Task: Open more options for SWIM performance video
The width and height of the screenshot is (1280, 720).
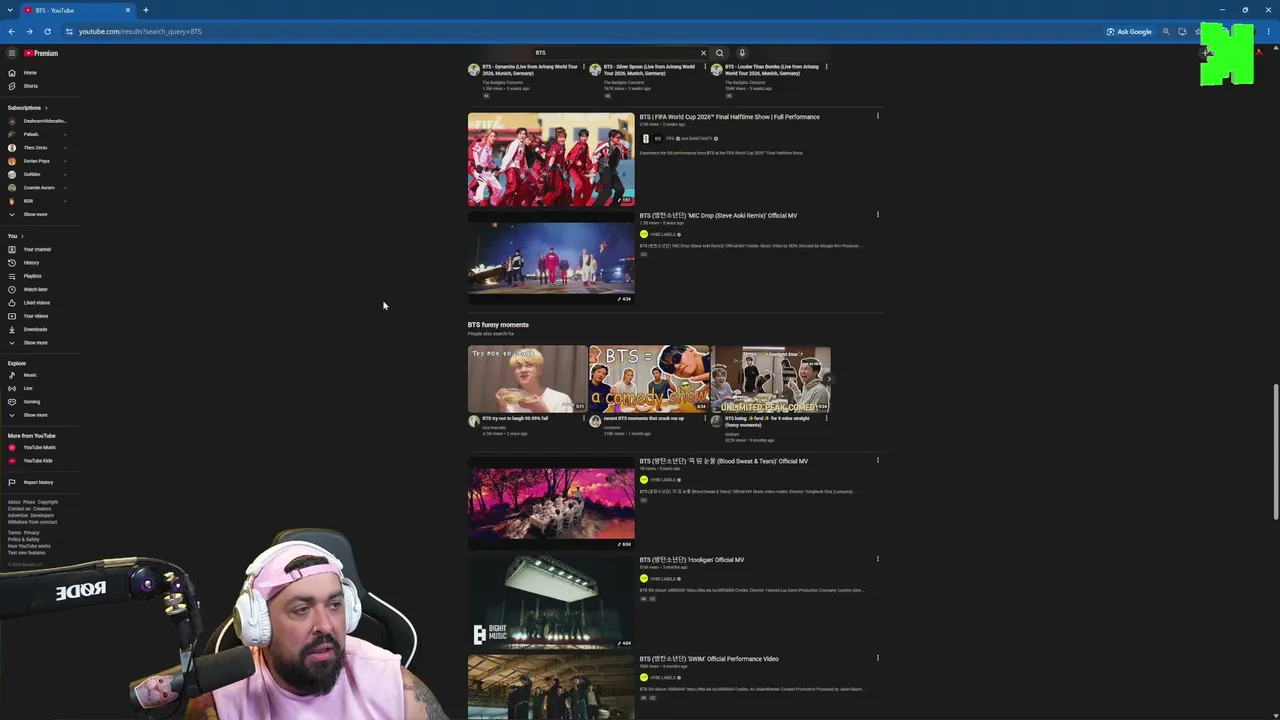Action: [878, 658]
